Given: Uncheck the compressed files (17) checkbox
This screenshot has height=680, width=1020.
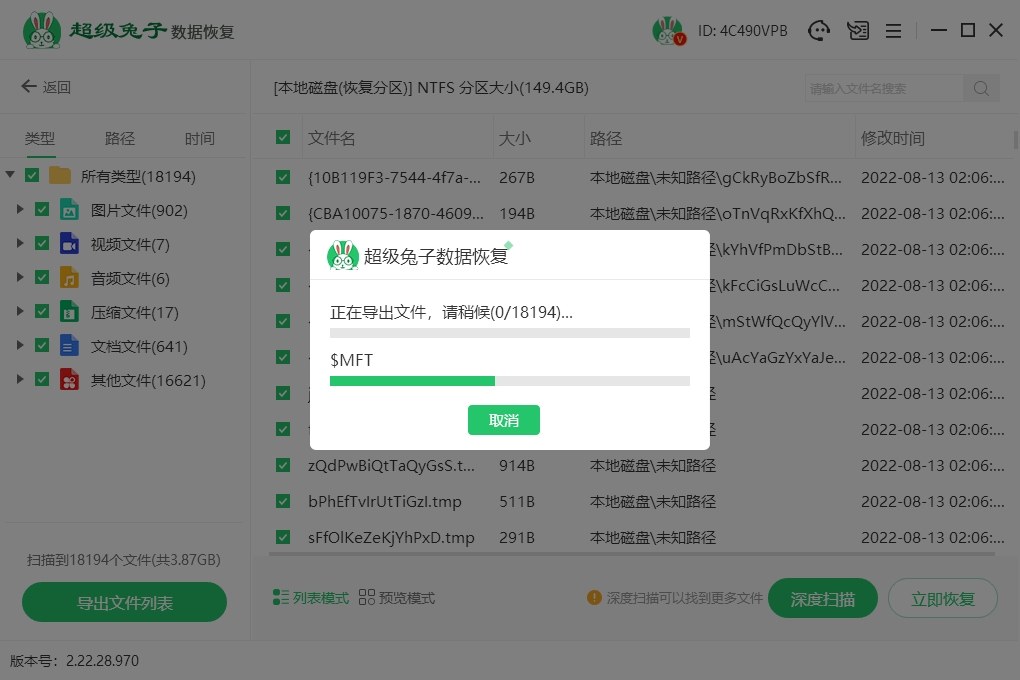Looking at the screenshot, I should pyautogui.click(x=42, y=312).
